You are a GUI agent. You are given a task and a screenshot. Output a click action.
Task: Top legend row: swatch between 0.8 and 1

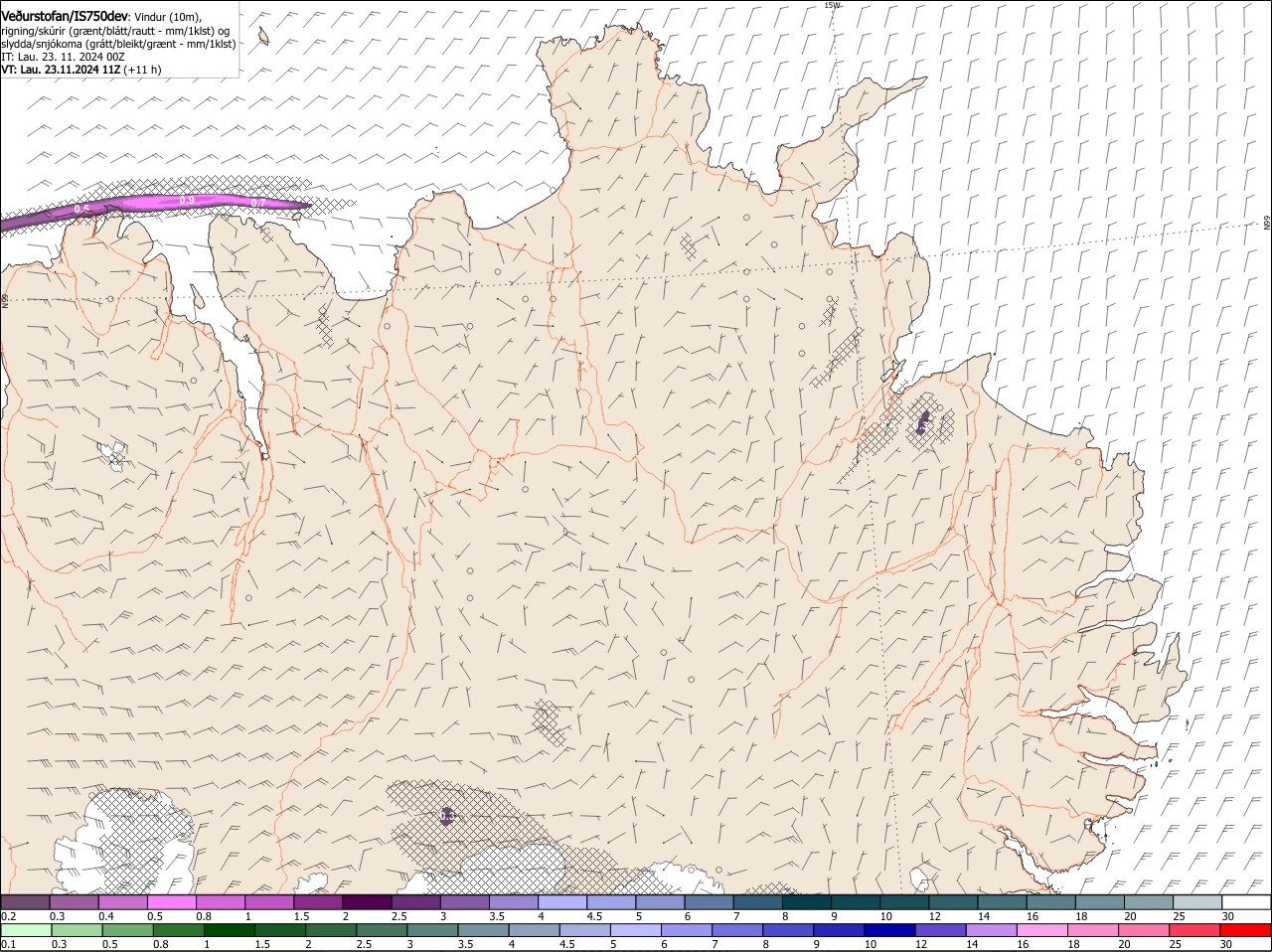coord(221,901)
